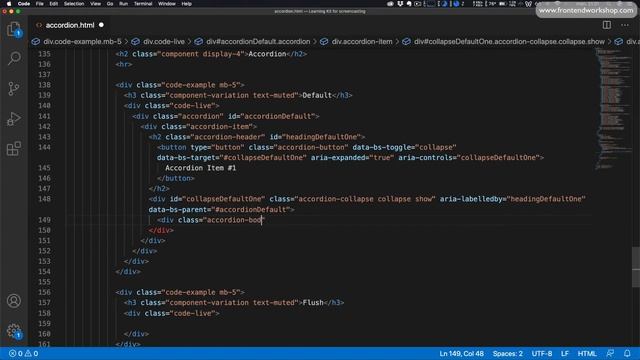Viewport: 640px width, 360px height.
Task: Click the errors and warnings status indicator
Action: pos(24,353)
